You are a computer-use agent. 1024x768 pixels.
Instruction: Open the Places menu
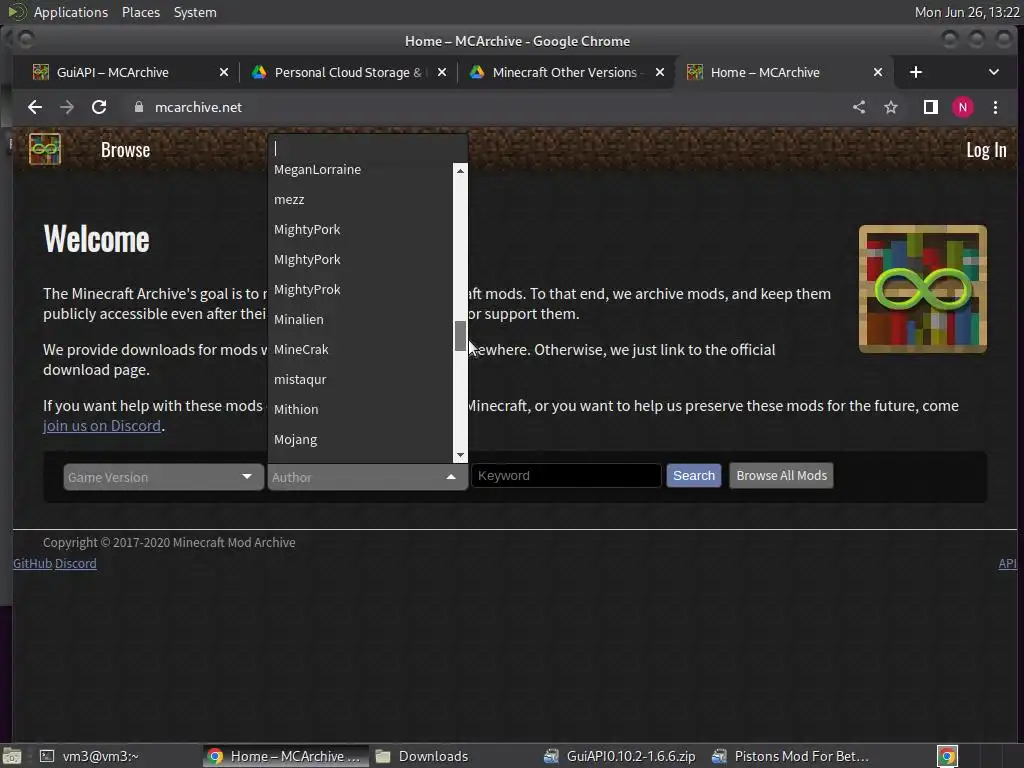click(x=140, y=12)
